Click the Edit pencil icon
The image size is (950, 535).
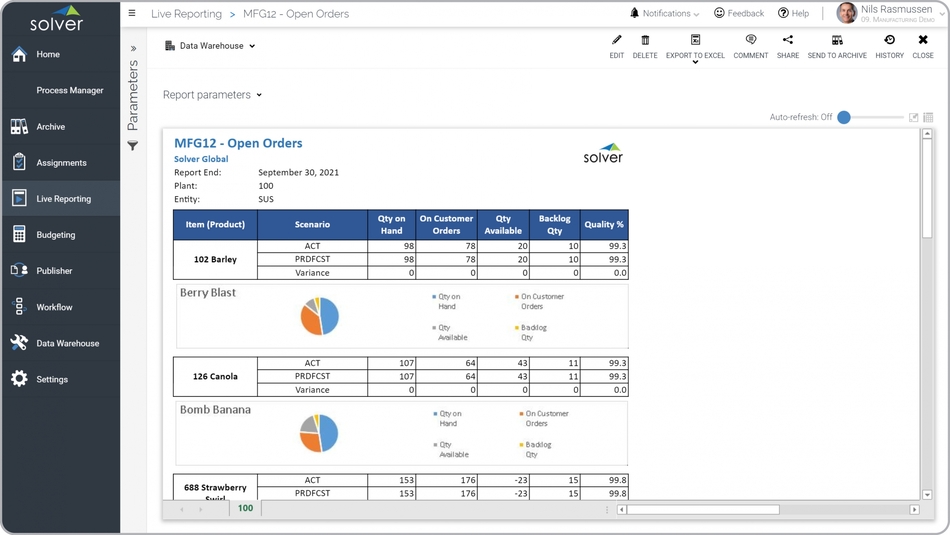tap(616, 41)
